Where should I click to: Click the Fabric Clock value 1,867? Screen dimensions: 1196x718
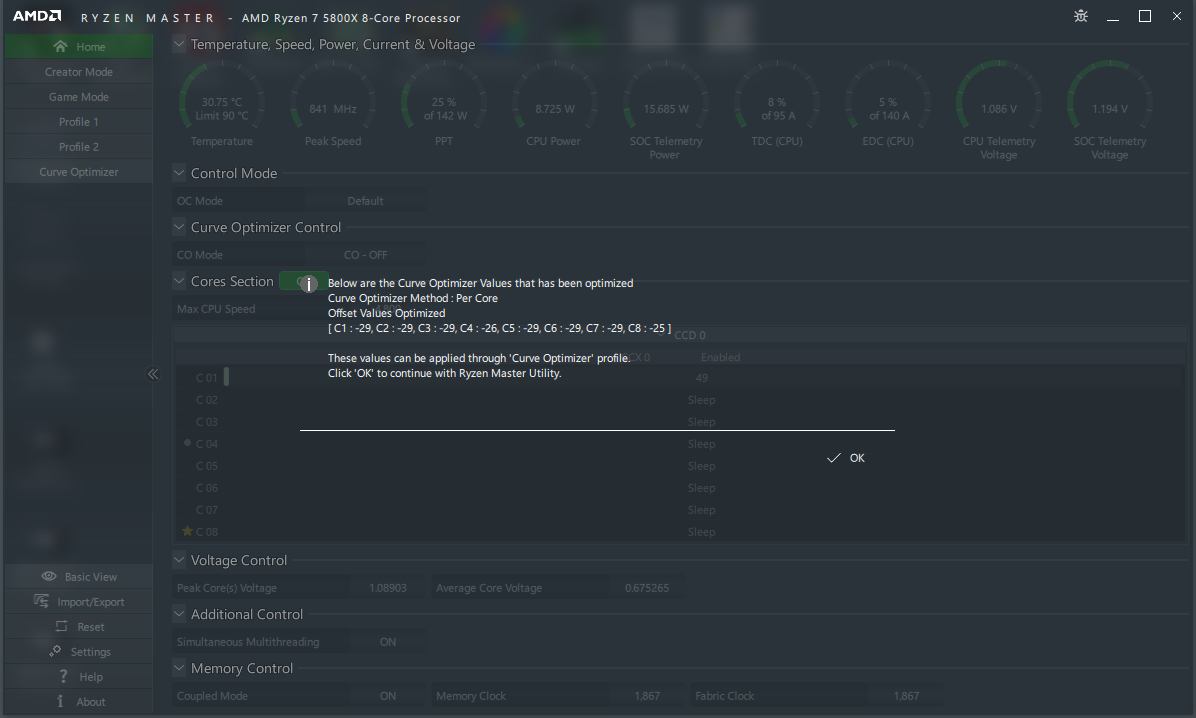(906, 696)
